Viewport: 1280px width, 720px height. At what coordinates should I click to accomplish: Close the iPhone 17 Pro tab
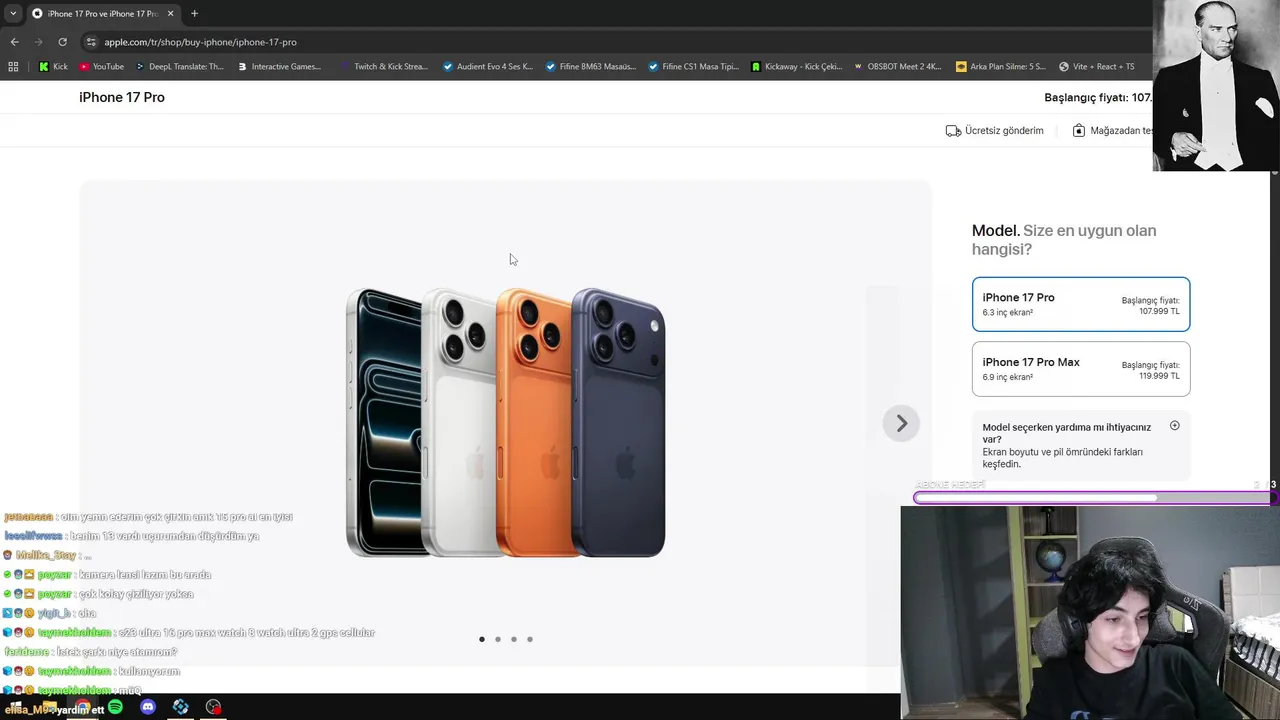(170, 13)
